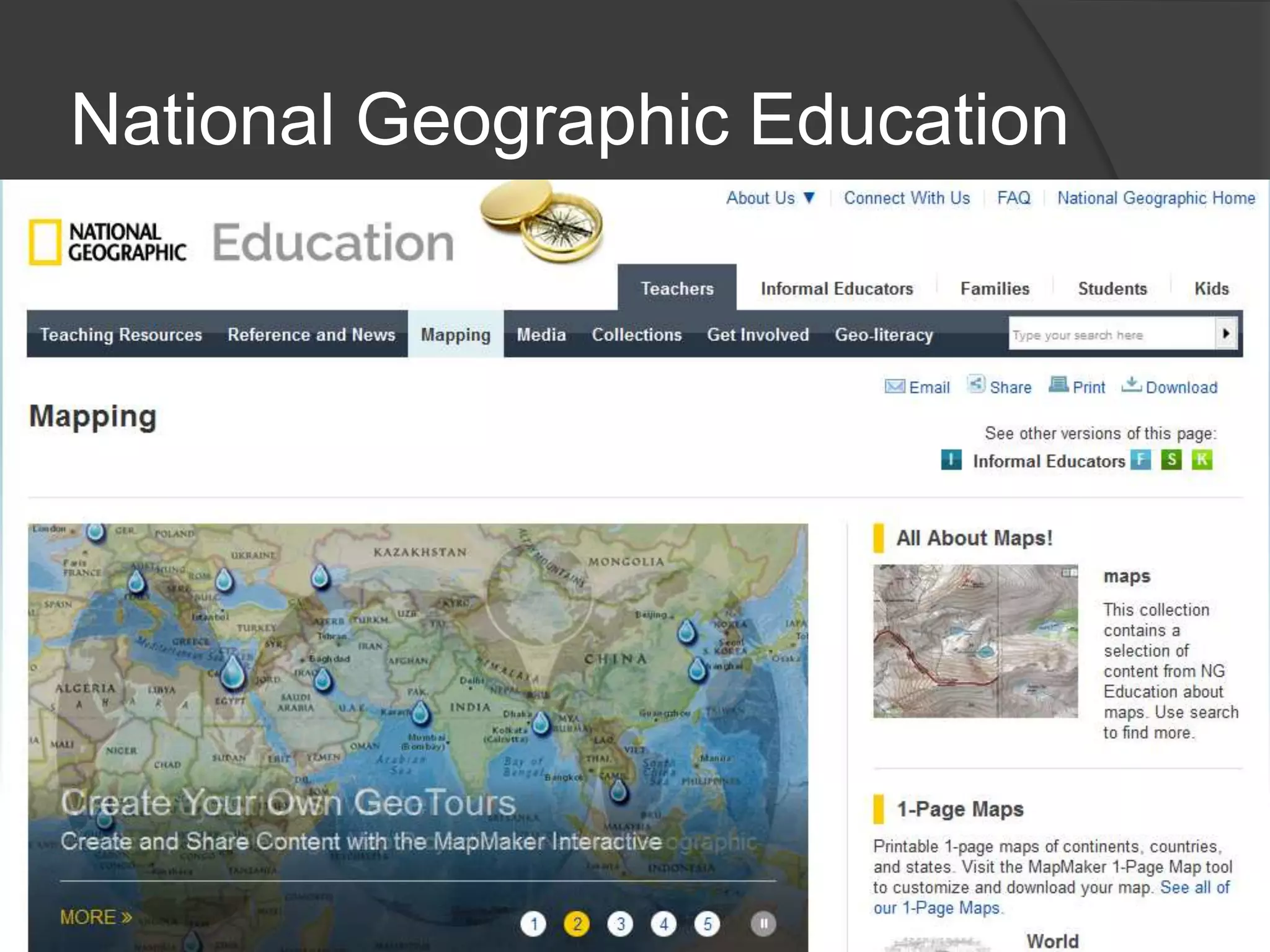This screenshot has height=952, width=1270.
Task: Click the 1-Page Maps heading
Action: pyautogui.click(x=960, y=809)
